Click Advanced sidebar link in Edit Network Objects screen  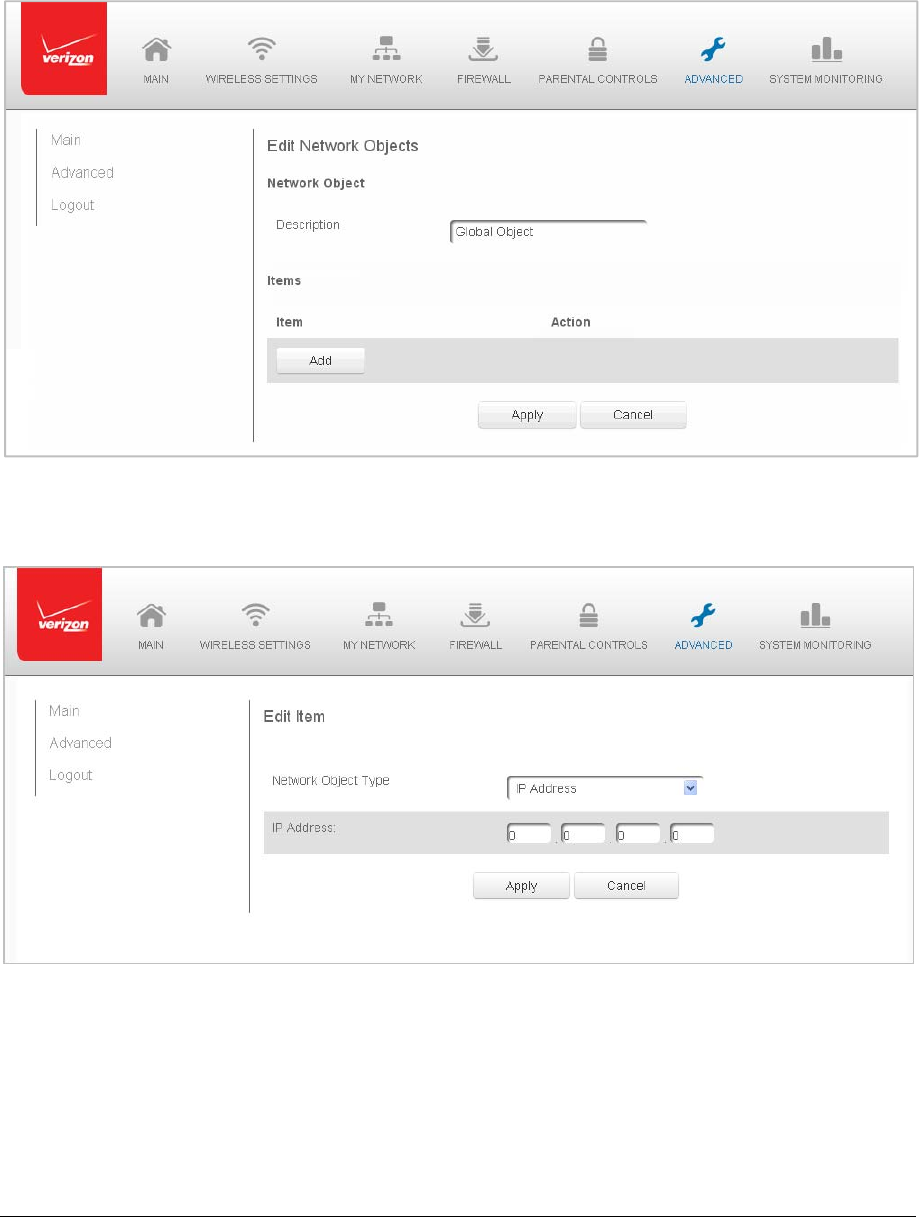click(x=82, y=172)
